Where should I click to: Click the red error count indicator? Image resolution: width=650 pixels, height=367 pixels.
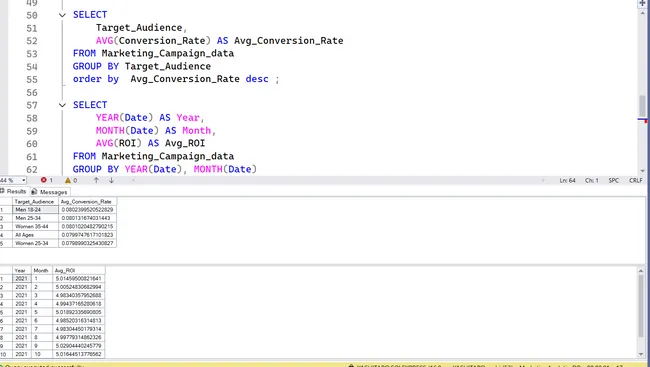(46, 180)
